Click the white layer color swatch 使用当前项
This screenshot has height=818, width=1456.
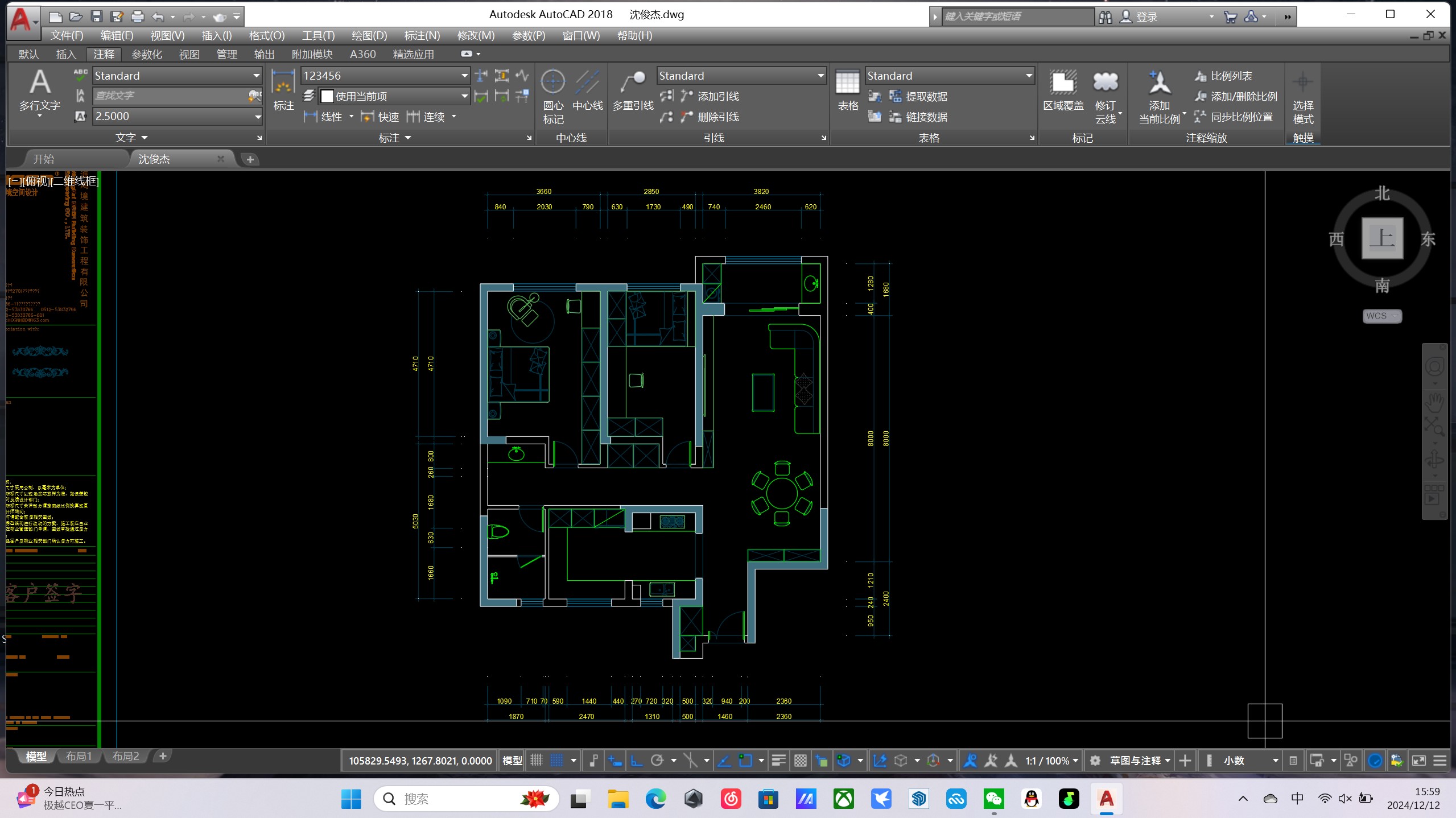327,96
